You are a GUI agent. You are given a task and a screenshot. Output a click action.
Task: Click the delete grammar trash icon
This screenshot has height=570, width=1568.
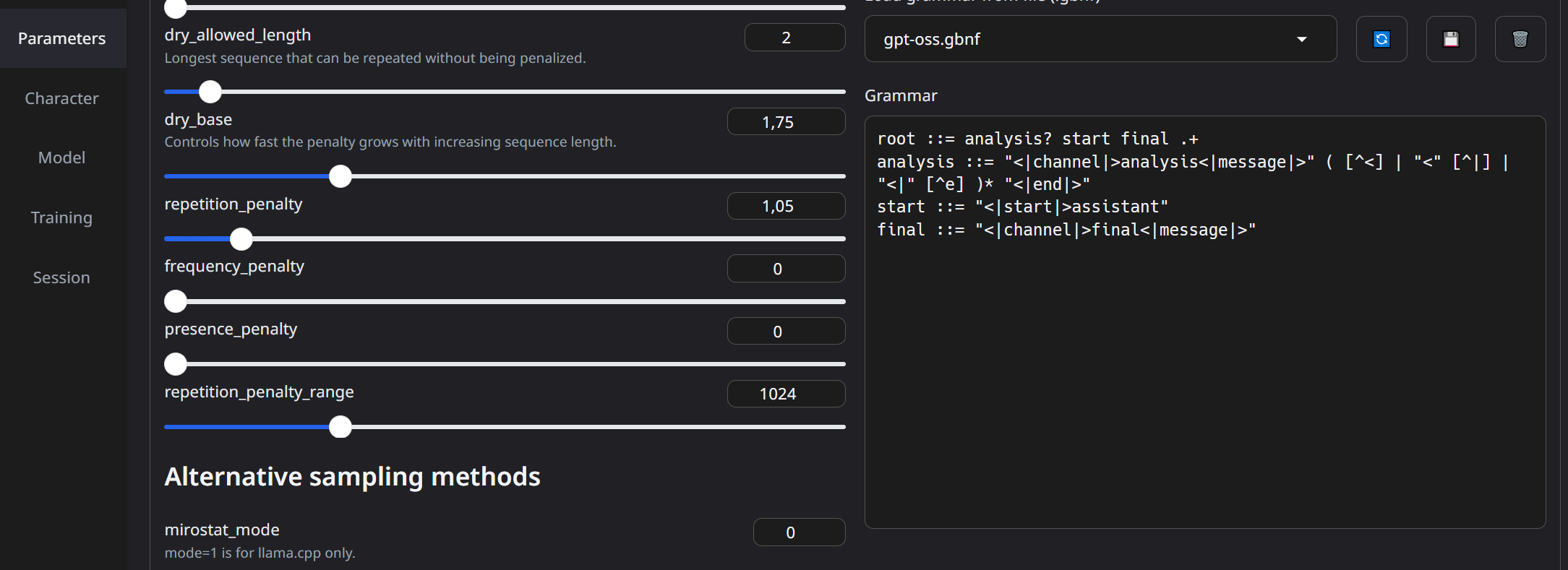point(1520,39)
